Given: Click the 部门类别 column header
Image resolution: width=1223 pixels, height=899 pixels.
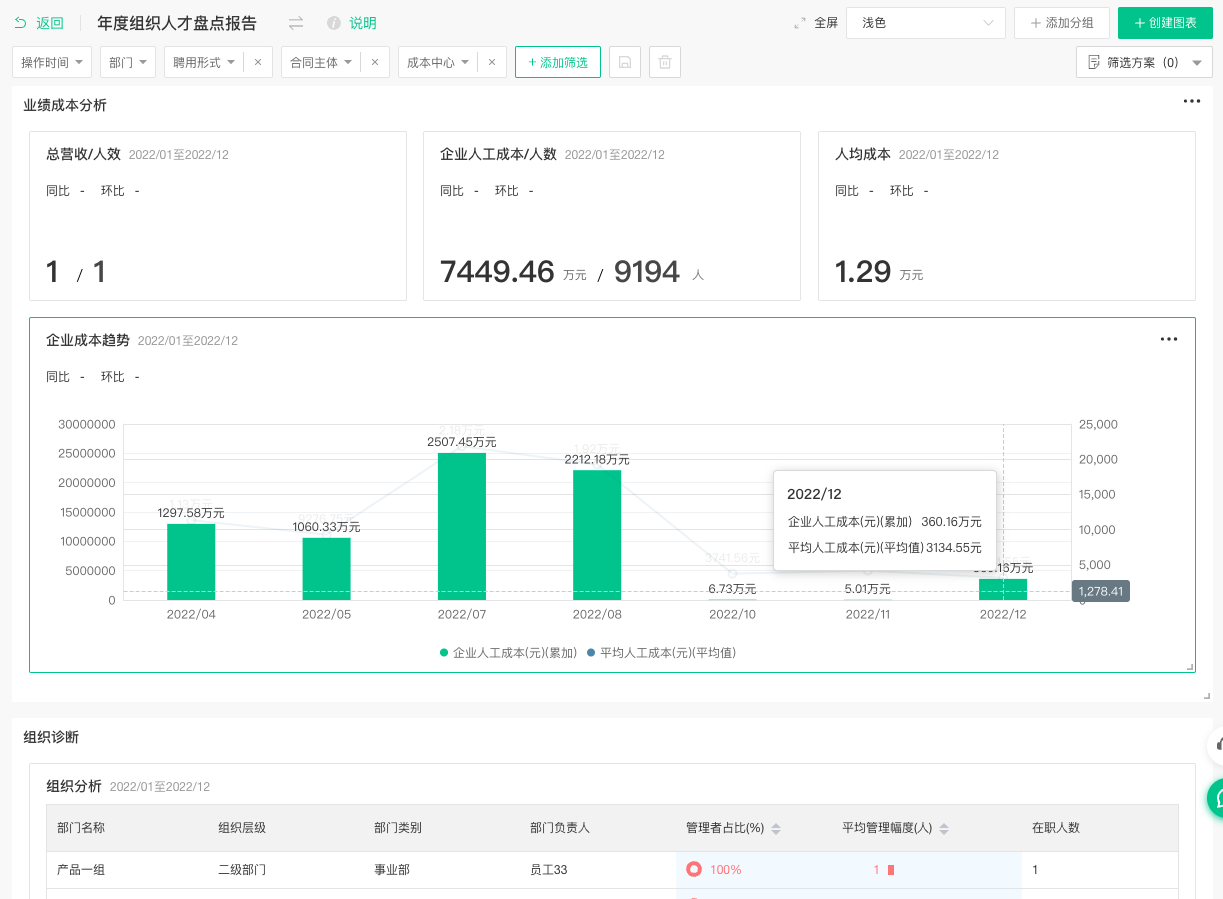Looking at the screenshot, I should pos(398,828).
